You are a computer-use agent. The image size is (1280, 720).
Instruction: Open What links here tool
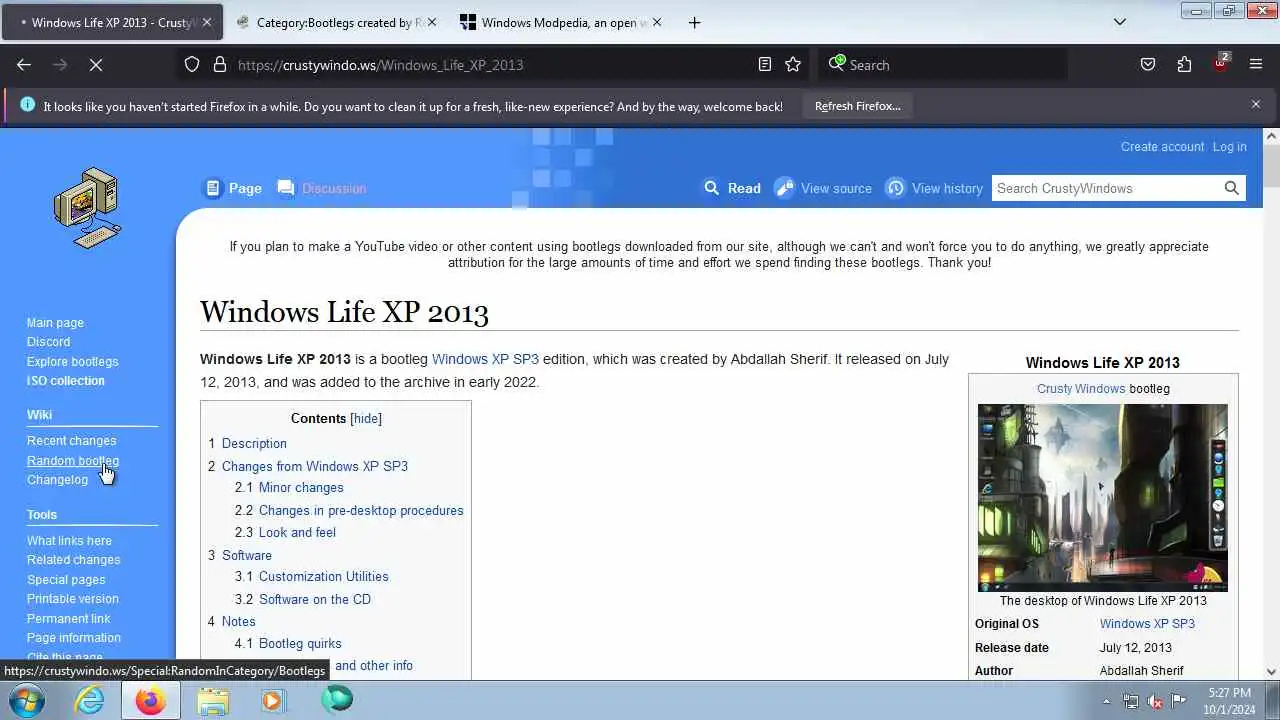(x=69, y=541)
